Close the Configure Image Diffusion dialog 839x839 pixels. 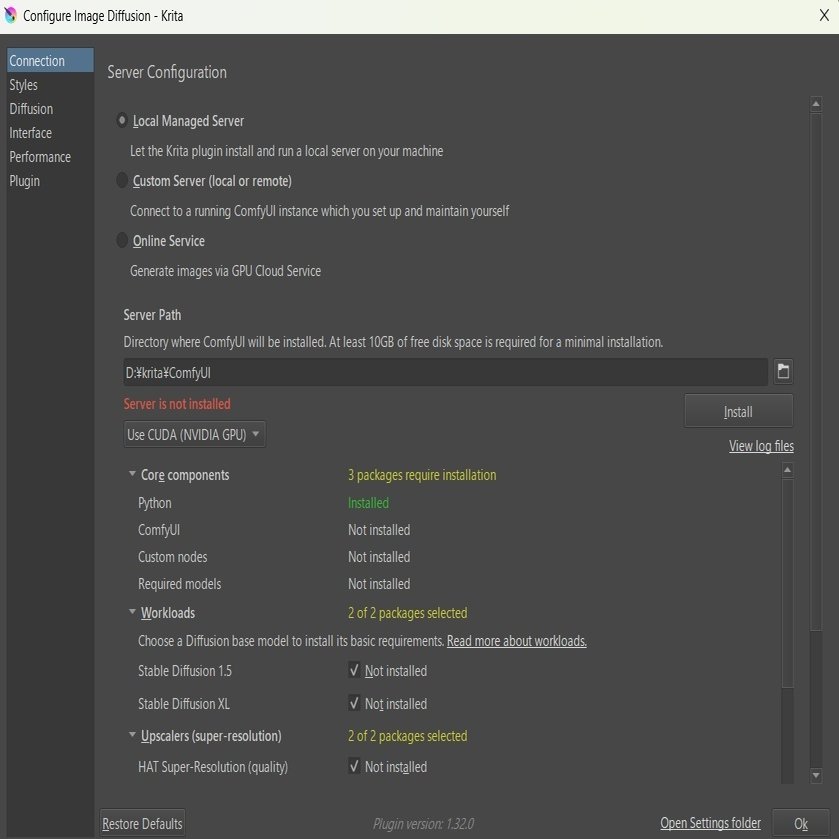pyautogui.click(x=824, y=16)
